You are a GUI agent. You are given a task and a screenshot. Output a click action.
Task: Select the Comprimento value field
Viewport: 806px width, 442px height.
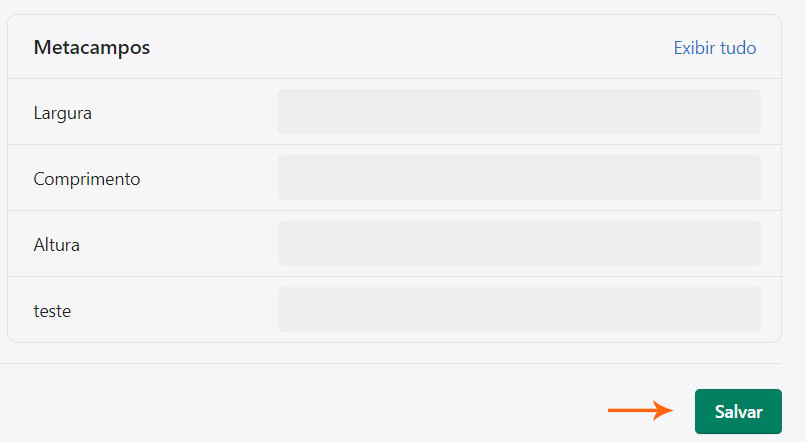point(519,178)
